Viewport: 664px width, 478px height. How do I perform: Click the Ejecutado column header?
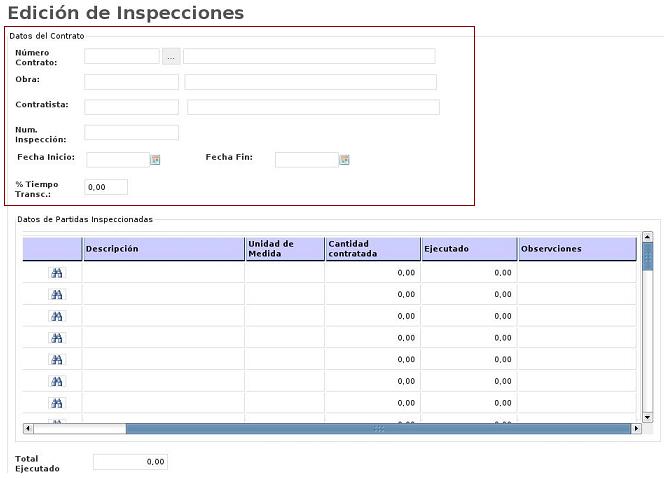point(468,249)
